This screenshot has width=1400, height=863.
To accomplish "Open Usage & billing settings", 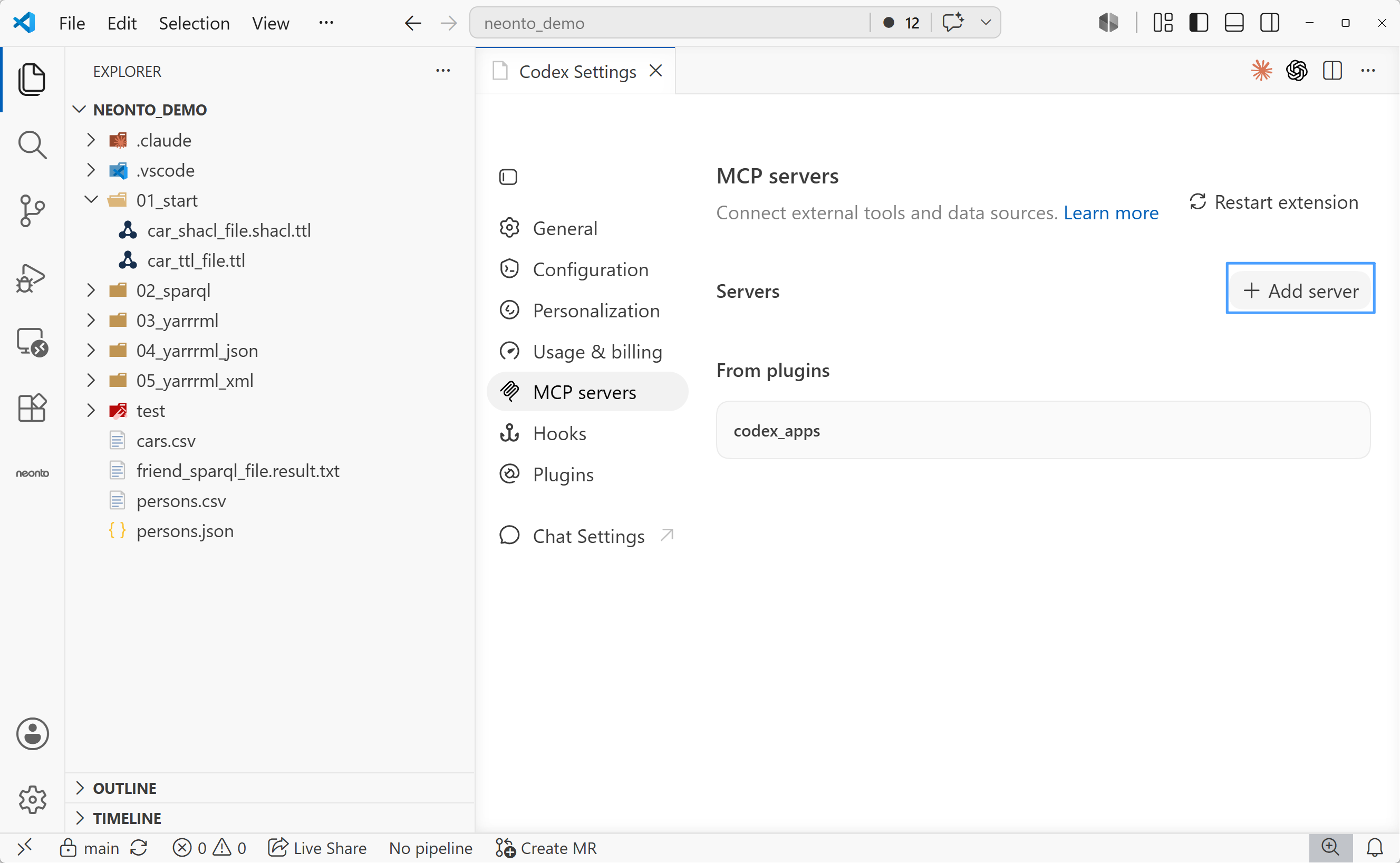I will point(587,352).
